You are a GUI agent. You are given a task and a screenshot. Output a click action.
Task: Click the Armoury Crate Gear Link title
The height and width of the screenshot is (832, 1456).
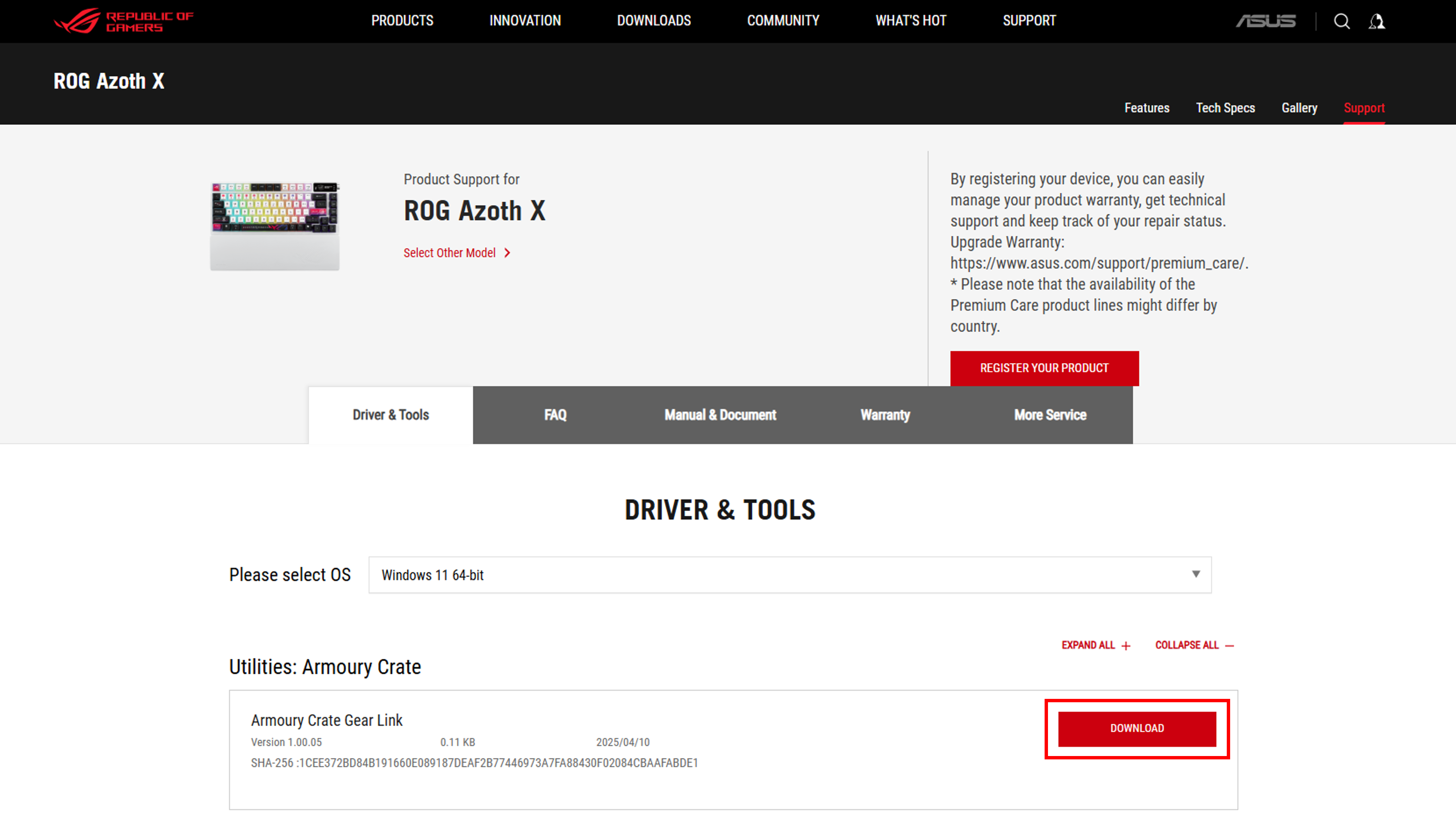pos(327,721)
